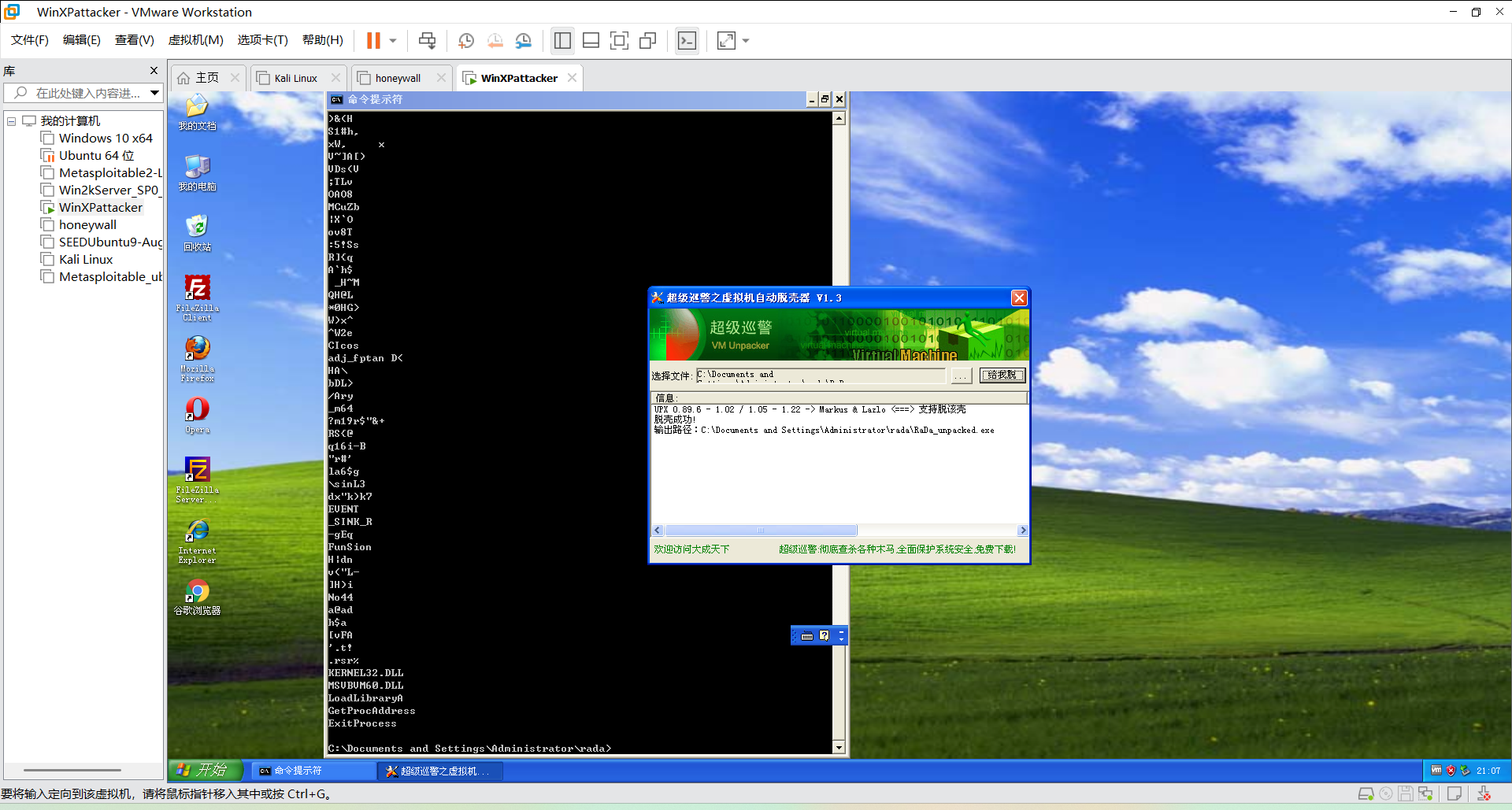Screen dimensions: 1512x810
Task: Switch to Unity mode
Action: 647,40
